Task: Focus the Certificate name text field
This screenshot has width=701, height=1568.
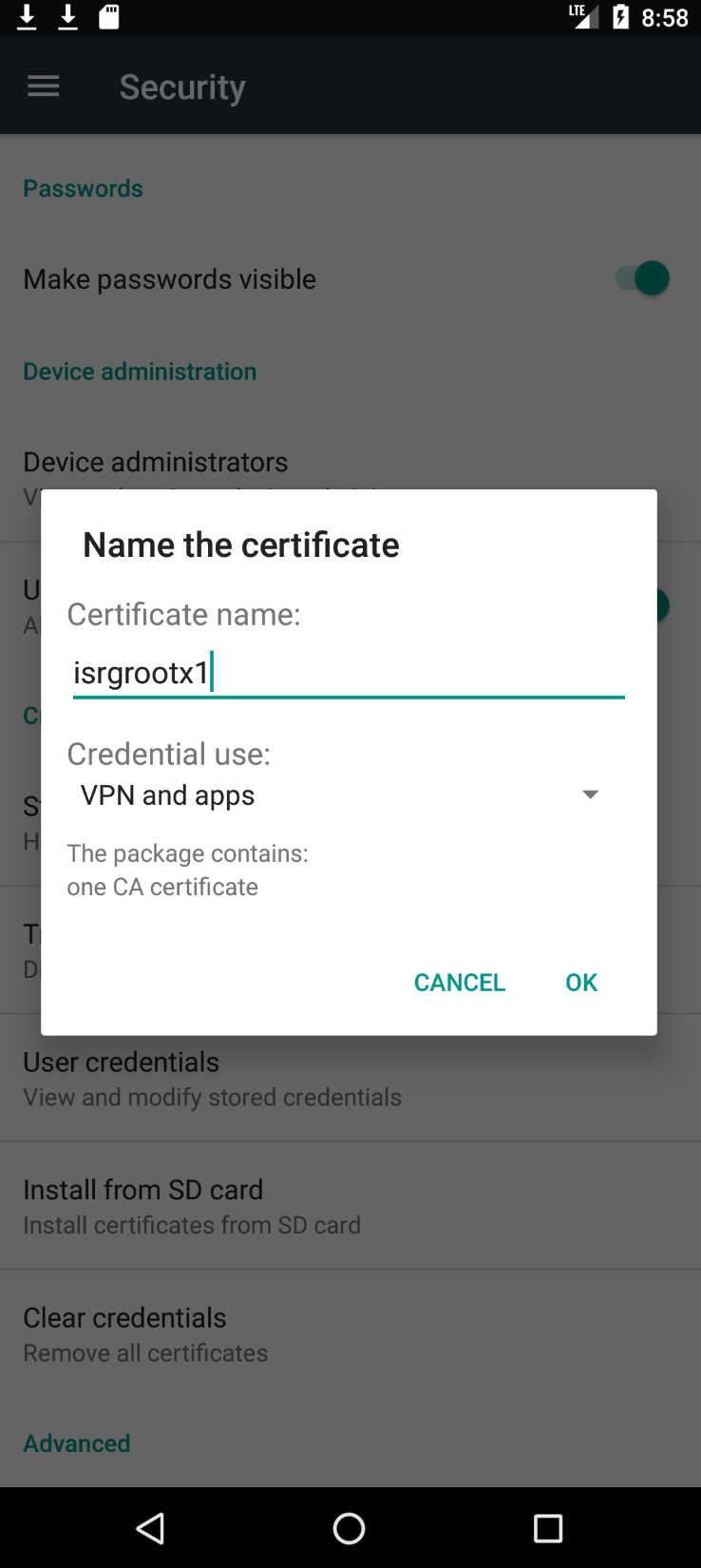Action: pyautogui.click(x=348, y=673)
